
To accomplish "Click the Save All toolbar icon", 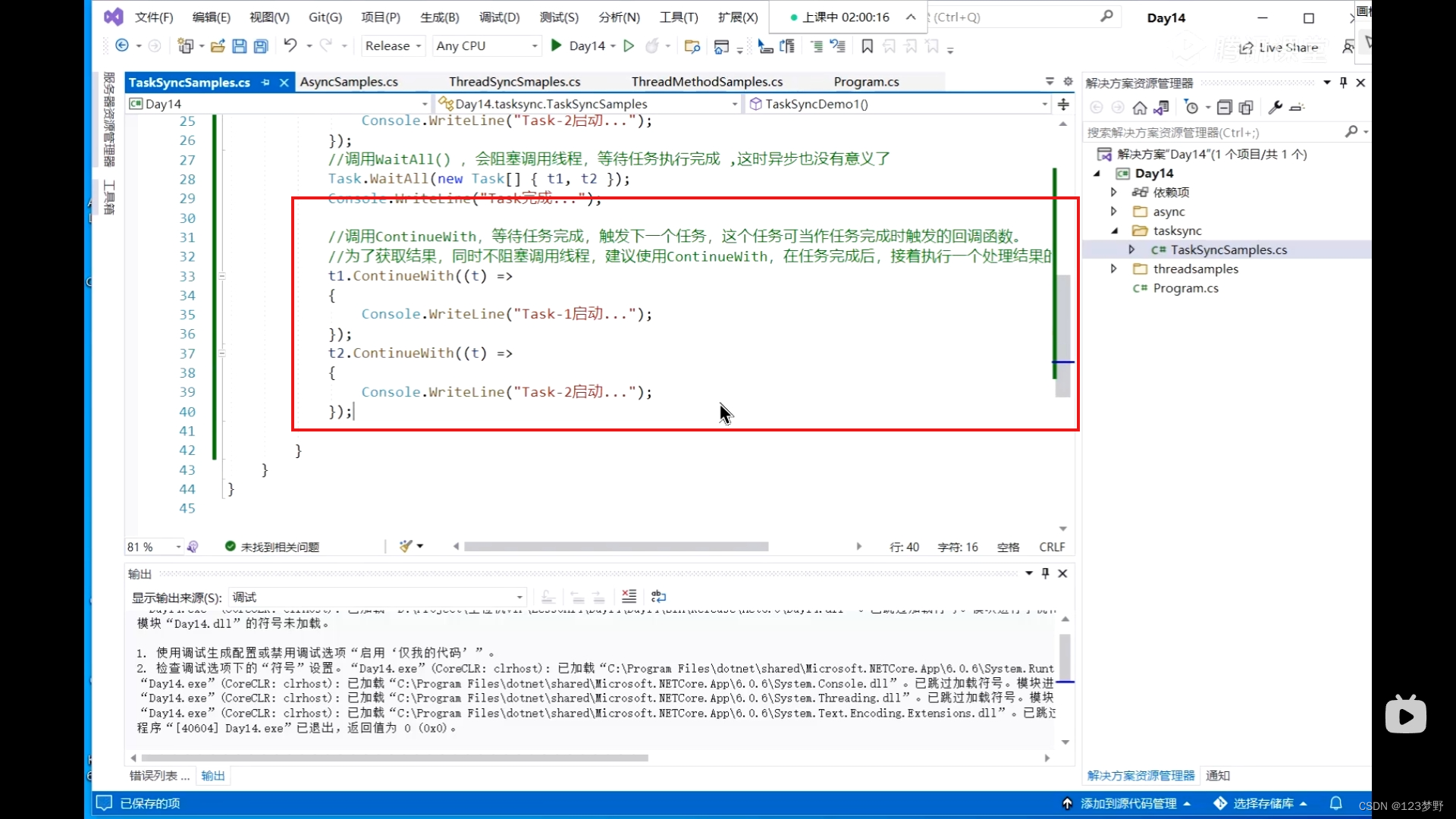I will 261,46.
